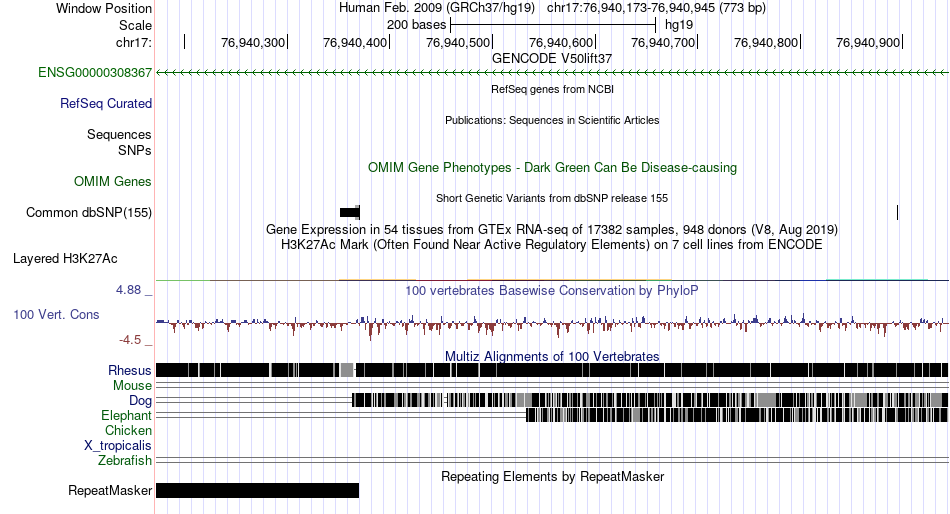Click the gray gap in Rhesus alignment
This screenshot has height=514, width=950.
[347, 370]
